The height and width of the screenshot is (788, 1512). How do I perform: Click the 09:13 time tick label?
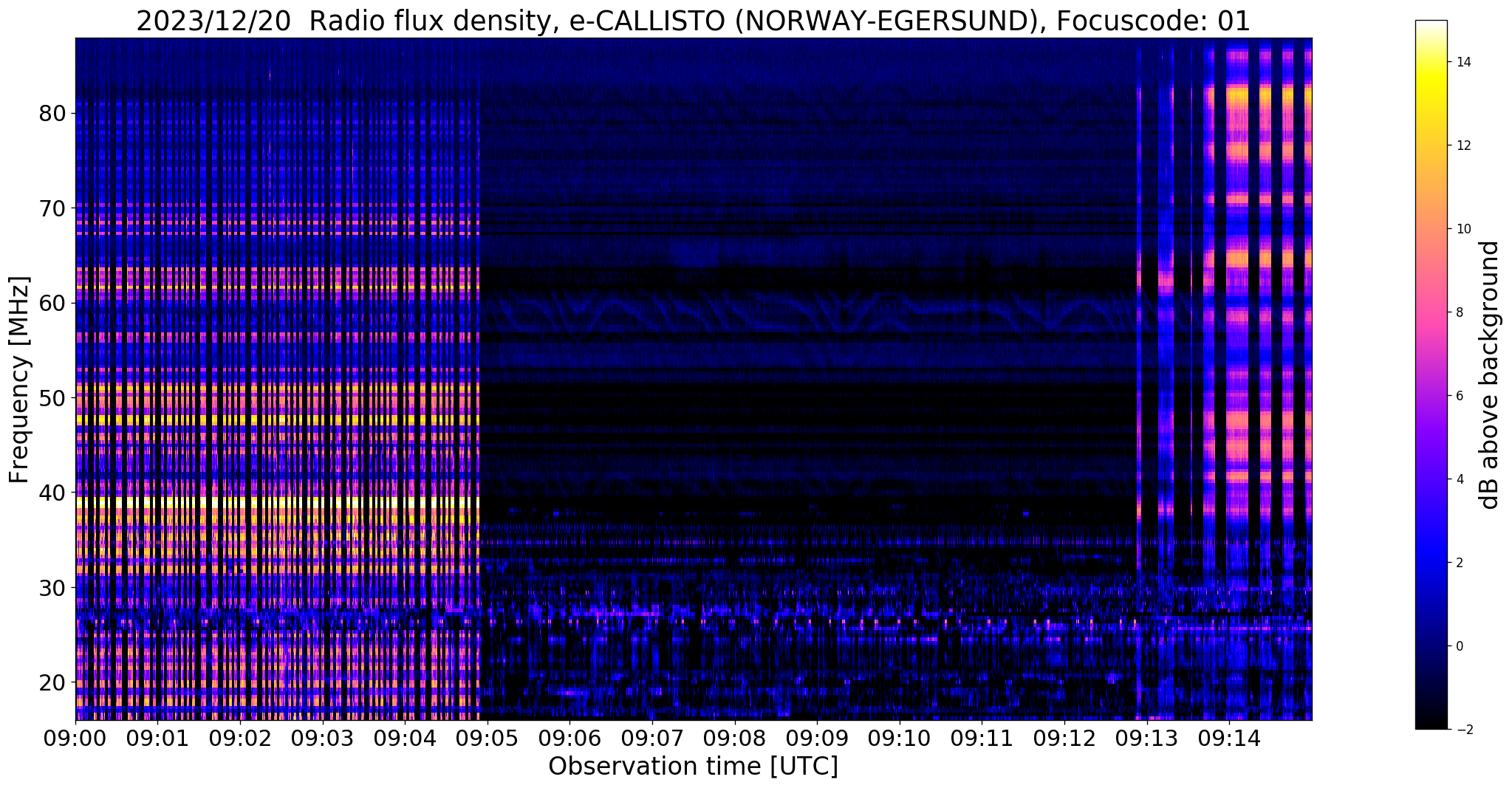pos(1146,737)
